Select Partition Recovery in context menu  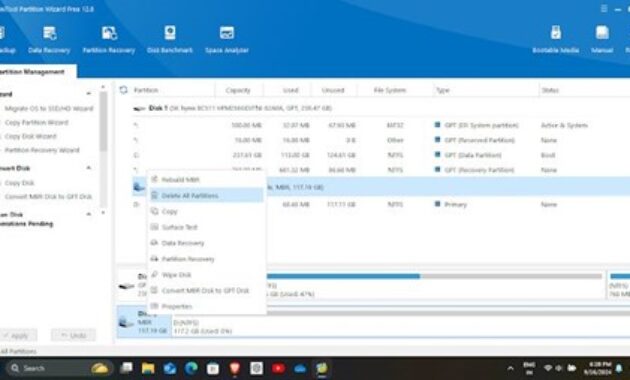(206, 259)
